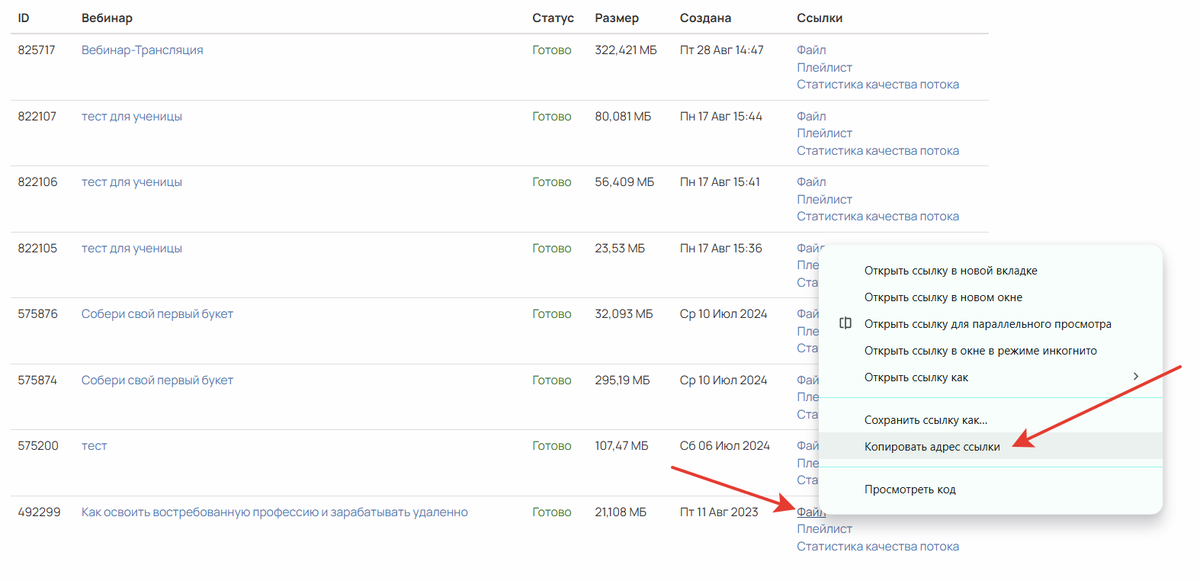Open 'тест для ученицы' in row 822107
Screen dimensions: 1200x581
[x=132, y=116]
